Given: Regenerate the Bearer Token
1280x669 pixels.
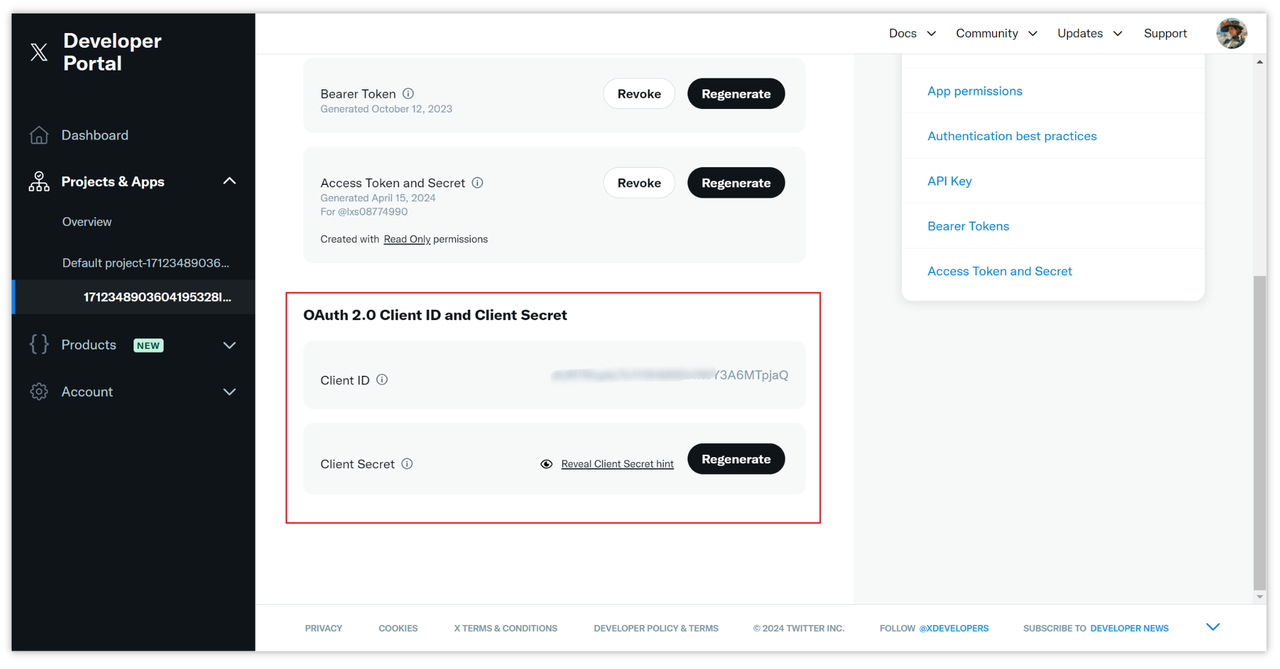Looking at the screenshot, I should [736, 94].
